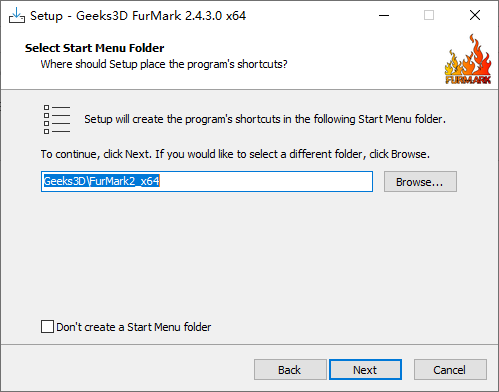This screenshot has height=392, width=499.
Task: Click the 'Where should Setup place' subtitle
Action: click(x=164, y=64)
